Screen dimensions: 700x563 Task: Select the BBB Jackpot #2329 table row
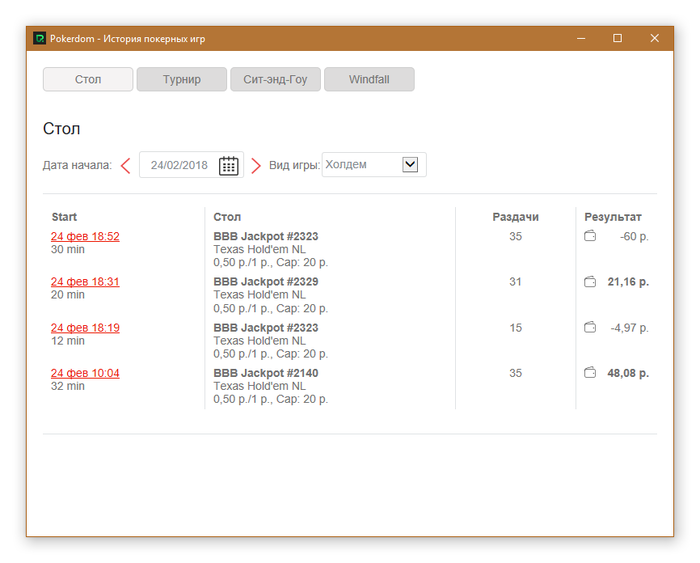(266, 282)
